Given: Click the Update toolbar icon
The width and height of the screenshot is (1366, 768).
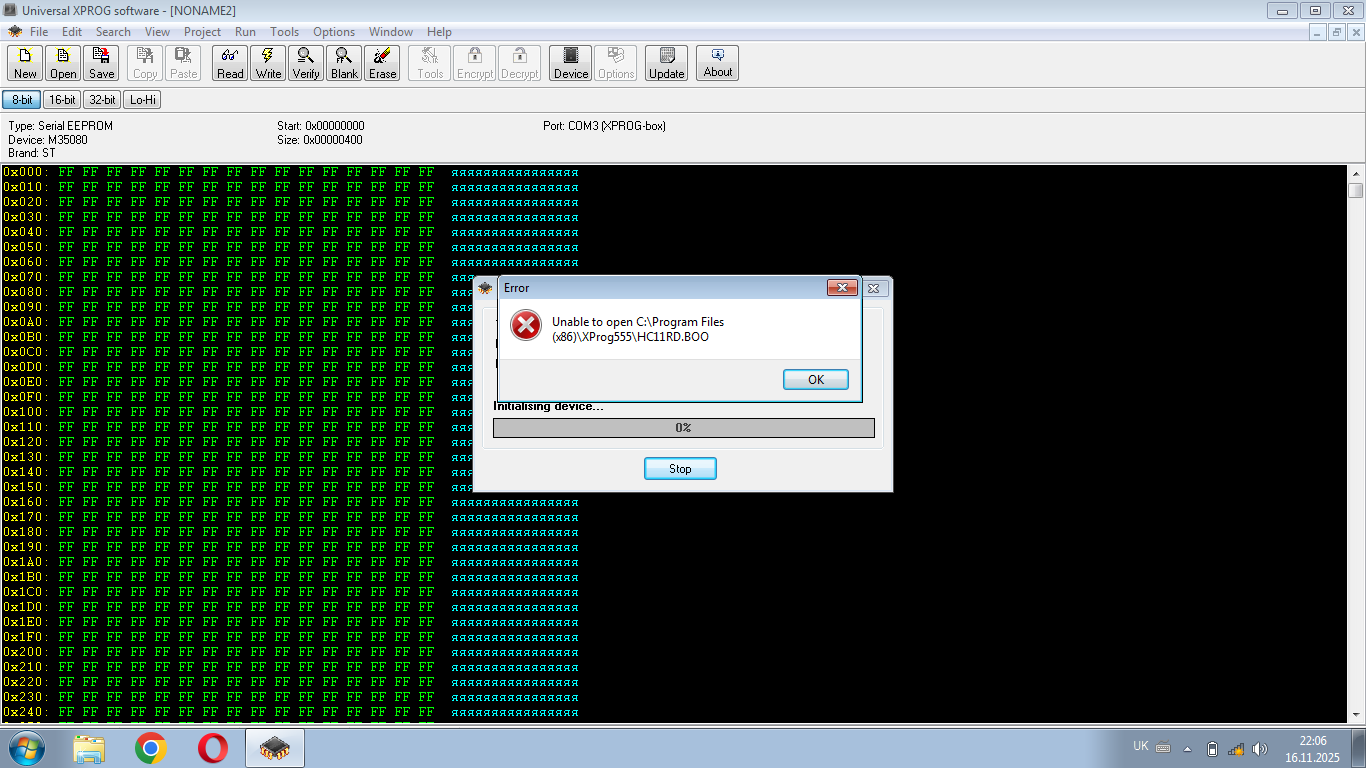Looking at the screenshot, I should (666, 63).
